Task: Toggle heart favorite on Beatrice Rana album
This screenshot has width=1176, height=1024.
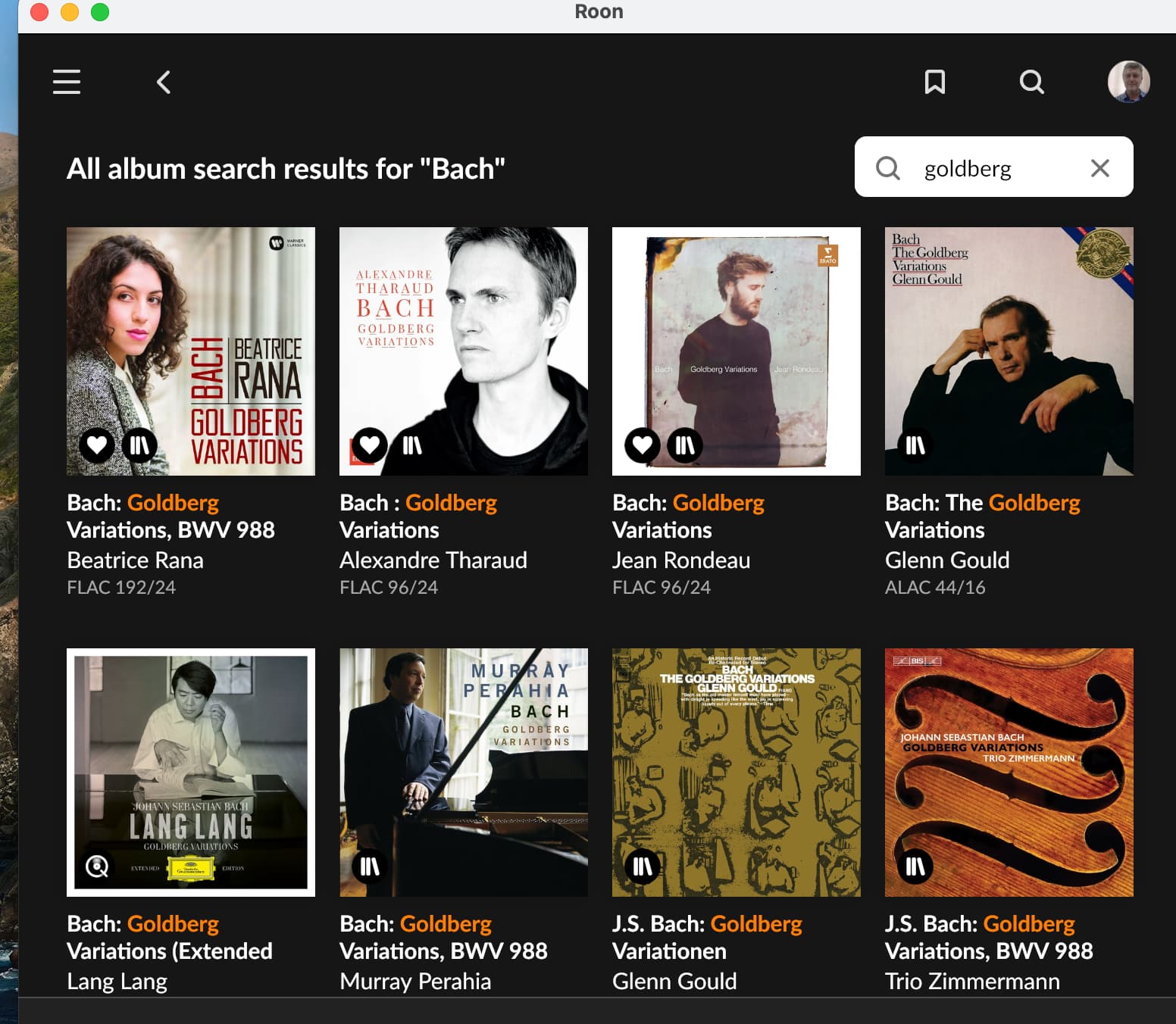Action: click(97, 445)
